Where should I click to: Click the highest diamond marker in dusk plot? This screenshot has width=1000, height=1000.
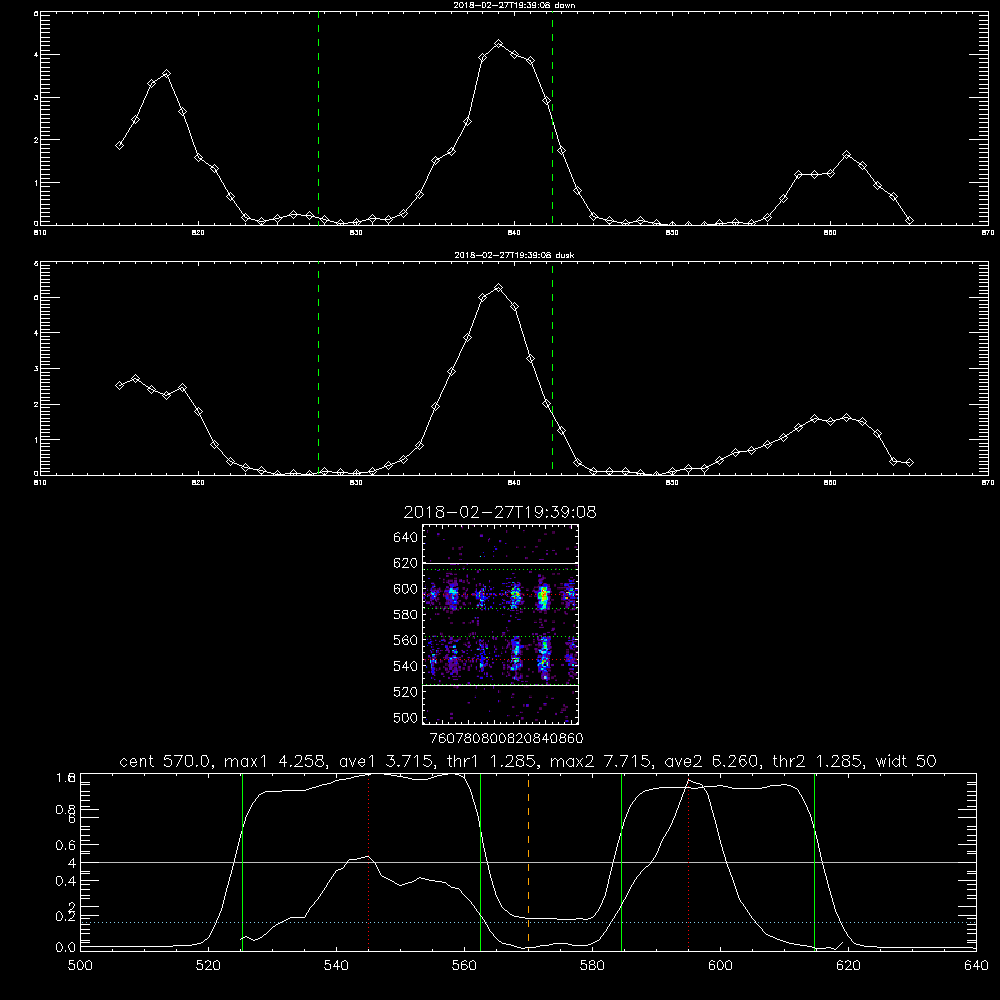pyautogui.click(x=499, y=288)
